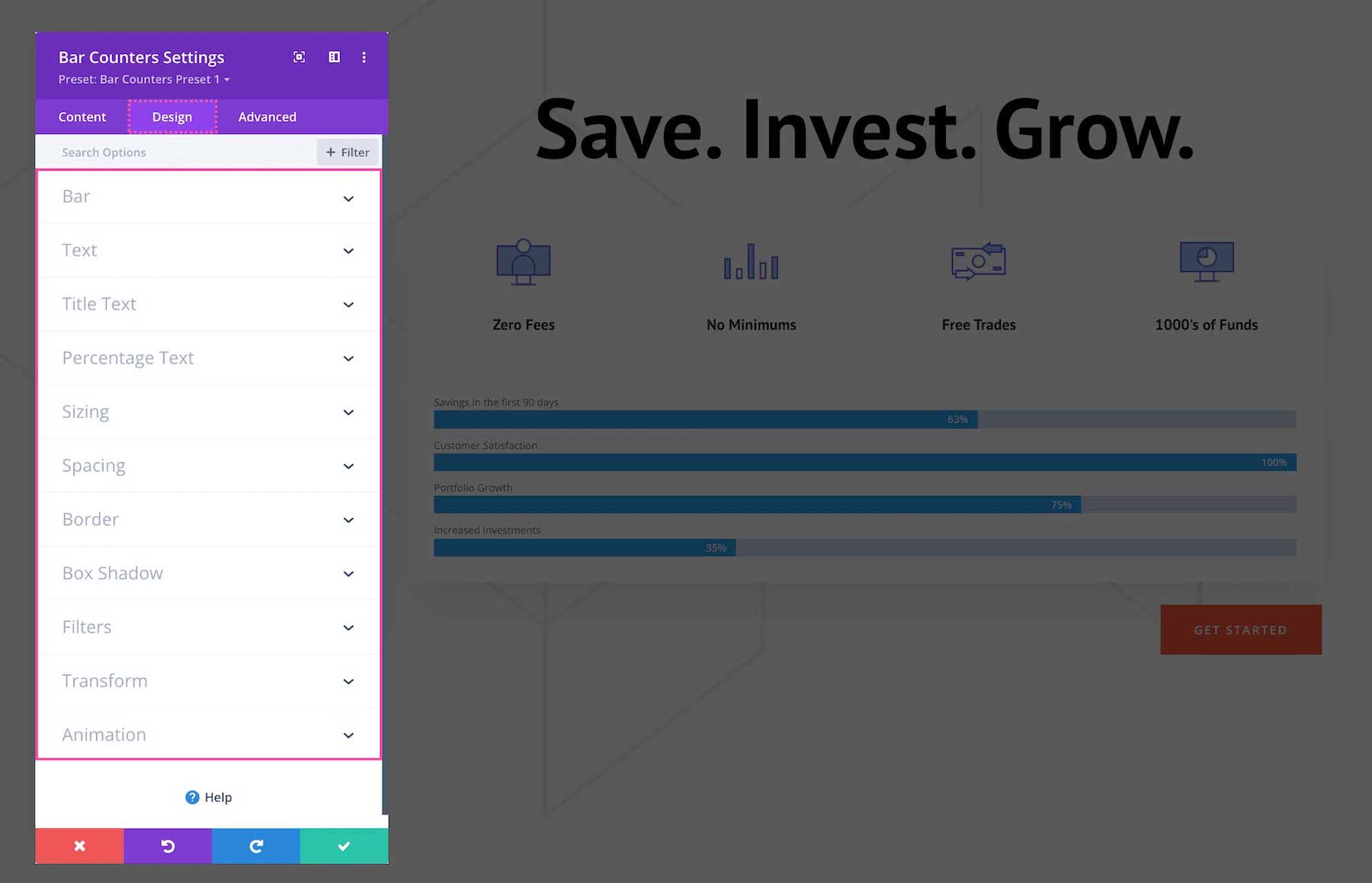Redo the change with the redo icon
Screen dimensions: 1372x883
tap(255, 846)
